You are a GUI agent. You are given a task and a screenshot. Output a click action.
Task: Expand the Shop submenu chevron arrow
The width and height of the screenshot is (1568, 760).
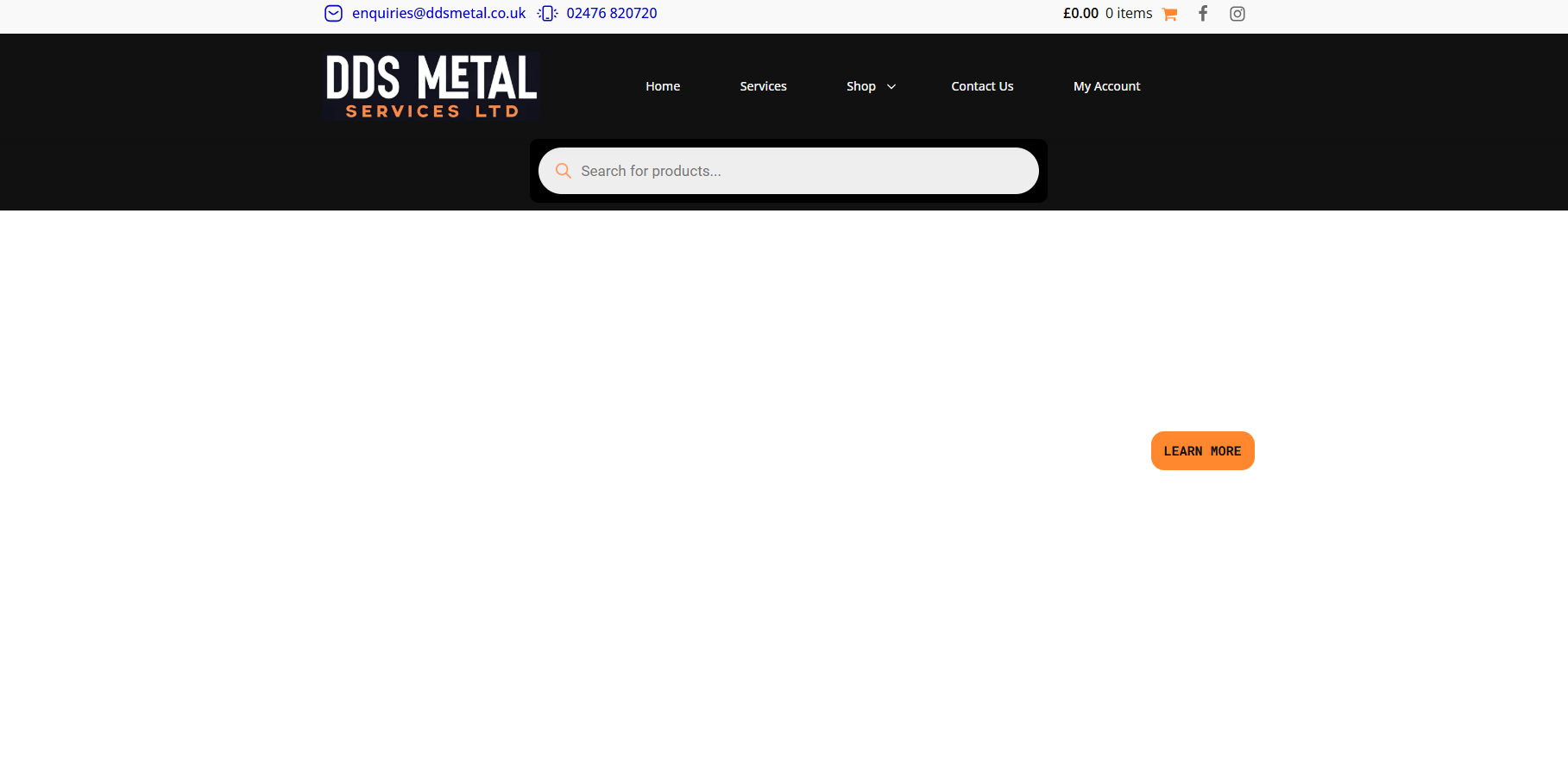coord(891,87)
